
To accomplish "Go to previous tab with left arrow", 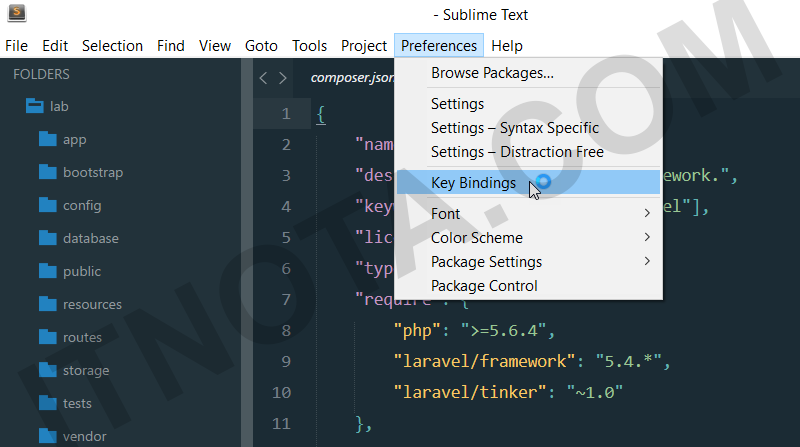I will pos(263,78).
